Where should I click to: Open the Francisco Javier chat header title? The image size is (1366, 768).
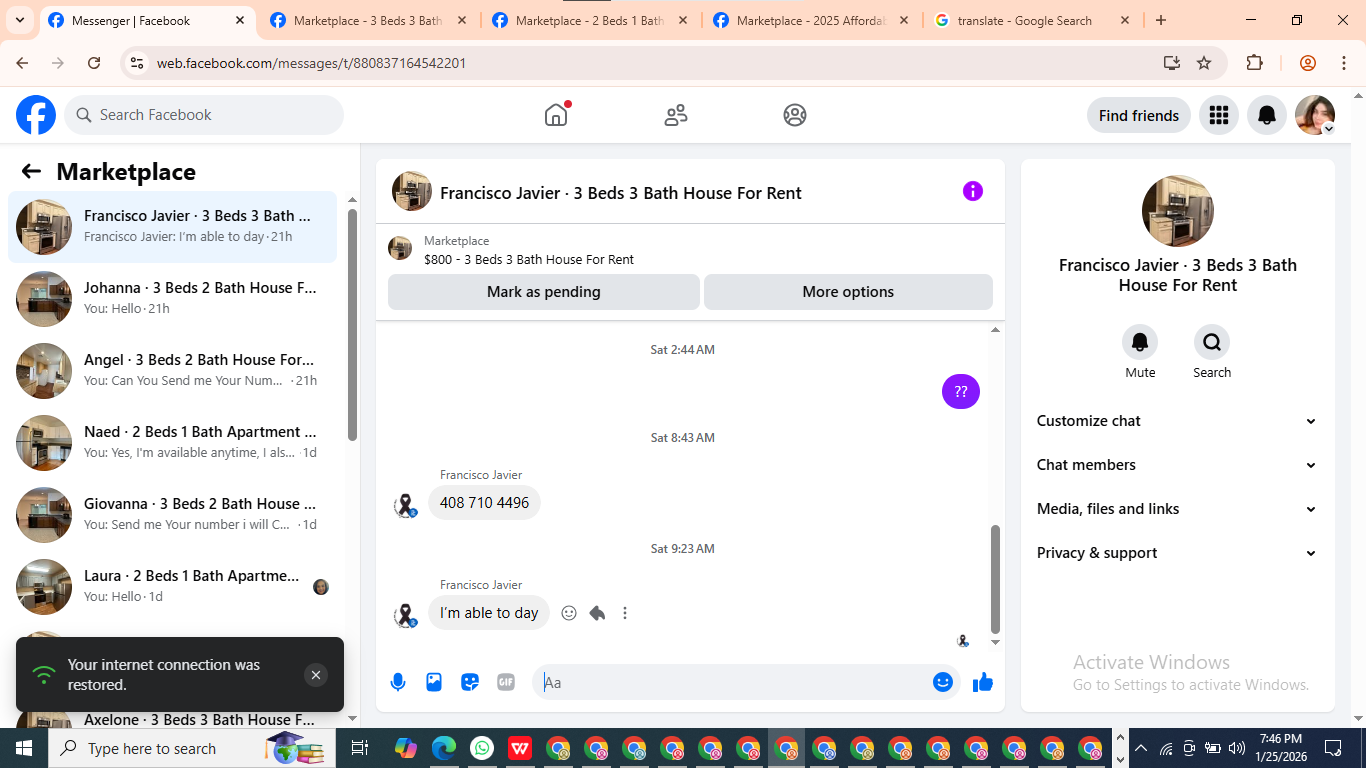(x=620, y=193)
